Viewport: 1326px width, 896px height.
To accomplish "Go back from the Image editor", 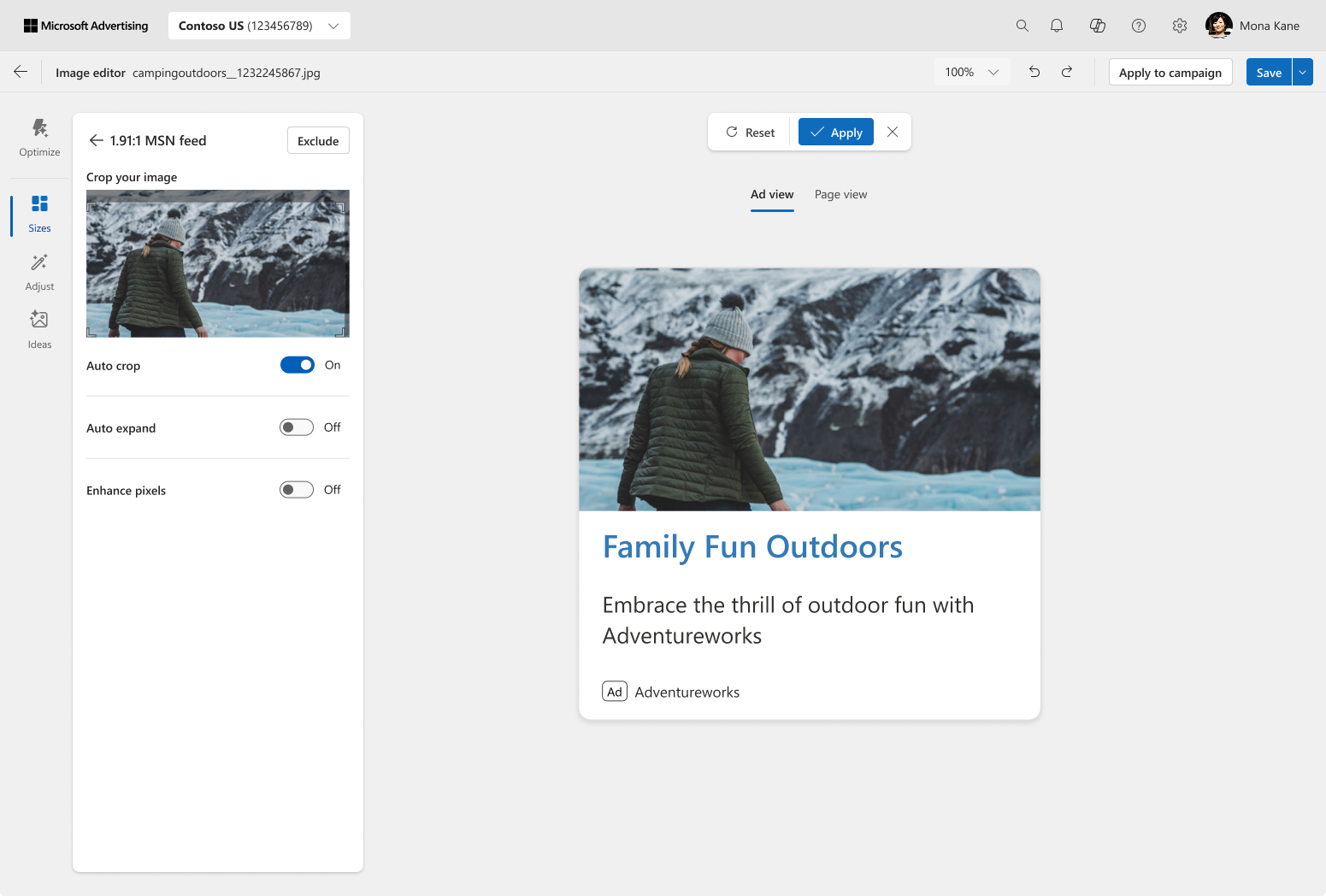I will (x=21, y=72).
